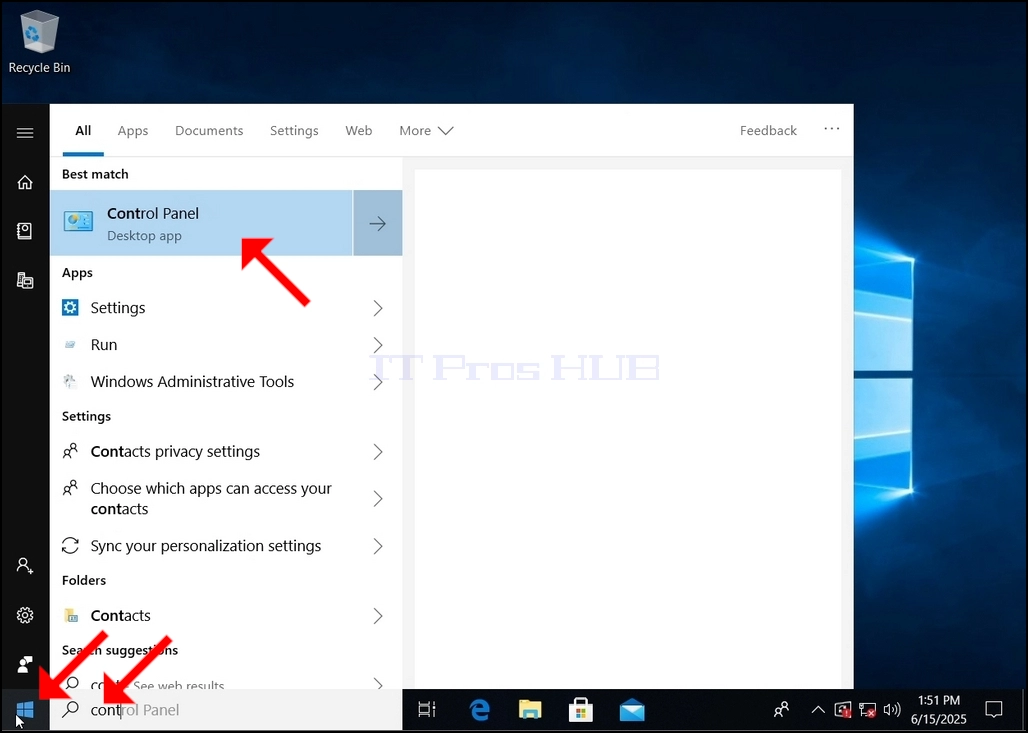1028x733 pixels.
Task: Click the Windows Start button
Action: 25,709
